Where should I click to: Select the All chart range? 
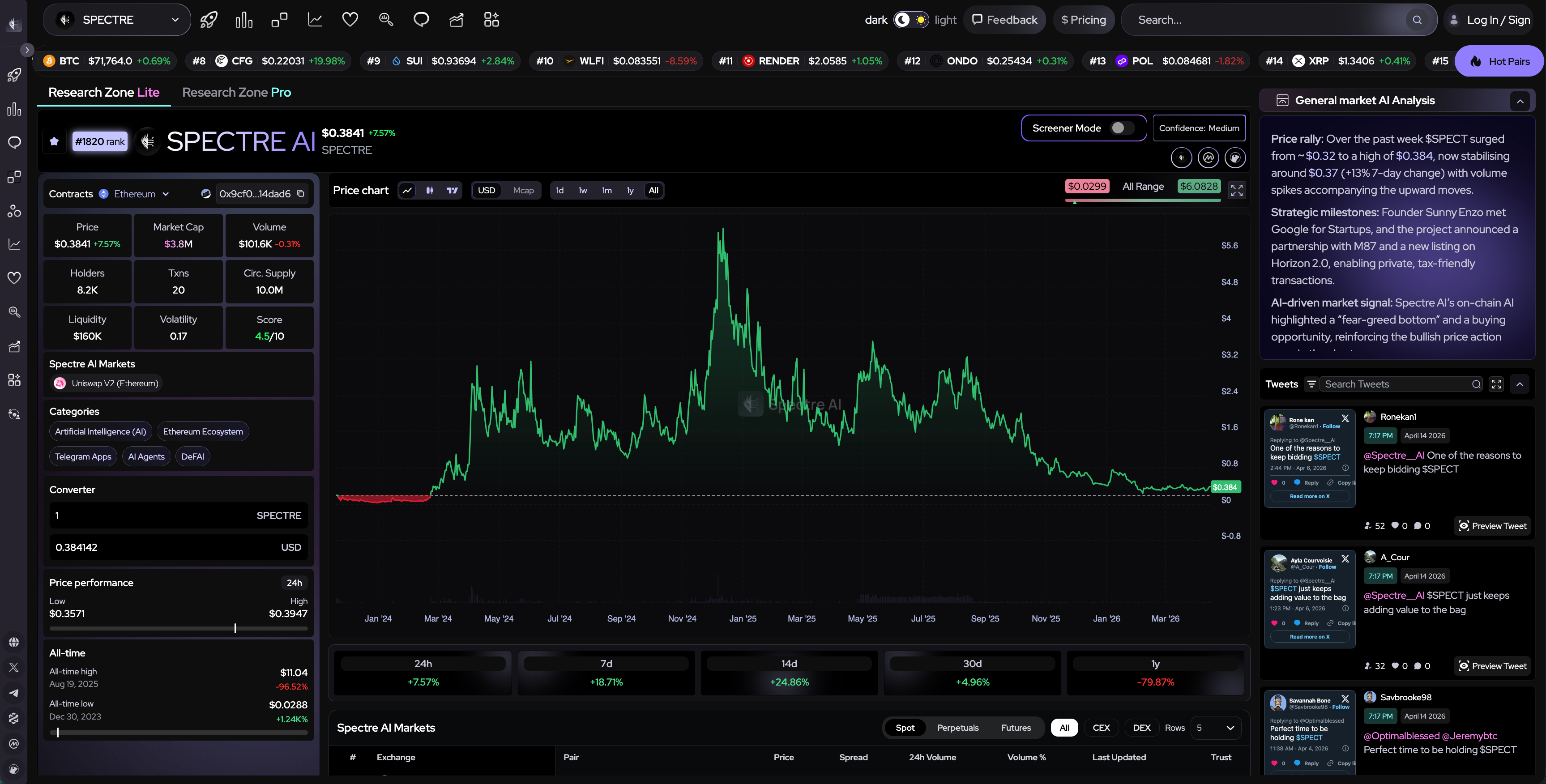point(653,190)
